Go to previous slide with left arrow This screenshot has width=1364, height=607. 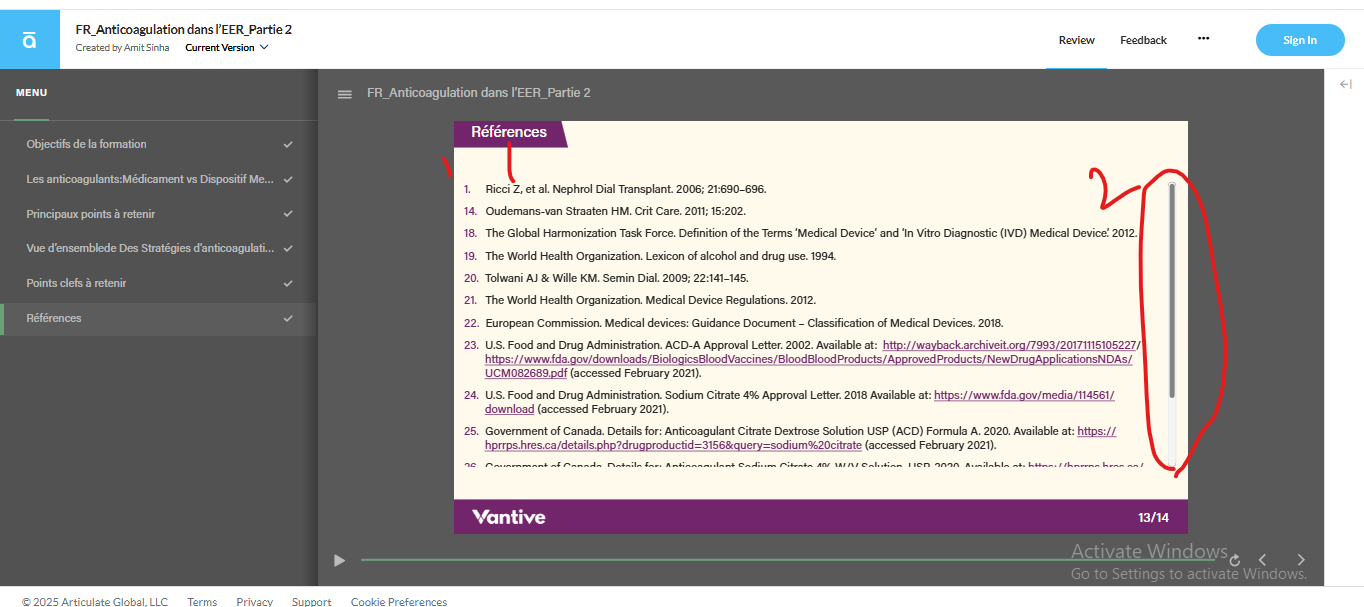click(1263, 560)
